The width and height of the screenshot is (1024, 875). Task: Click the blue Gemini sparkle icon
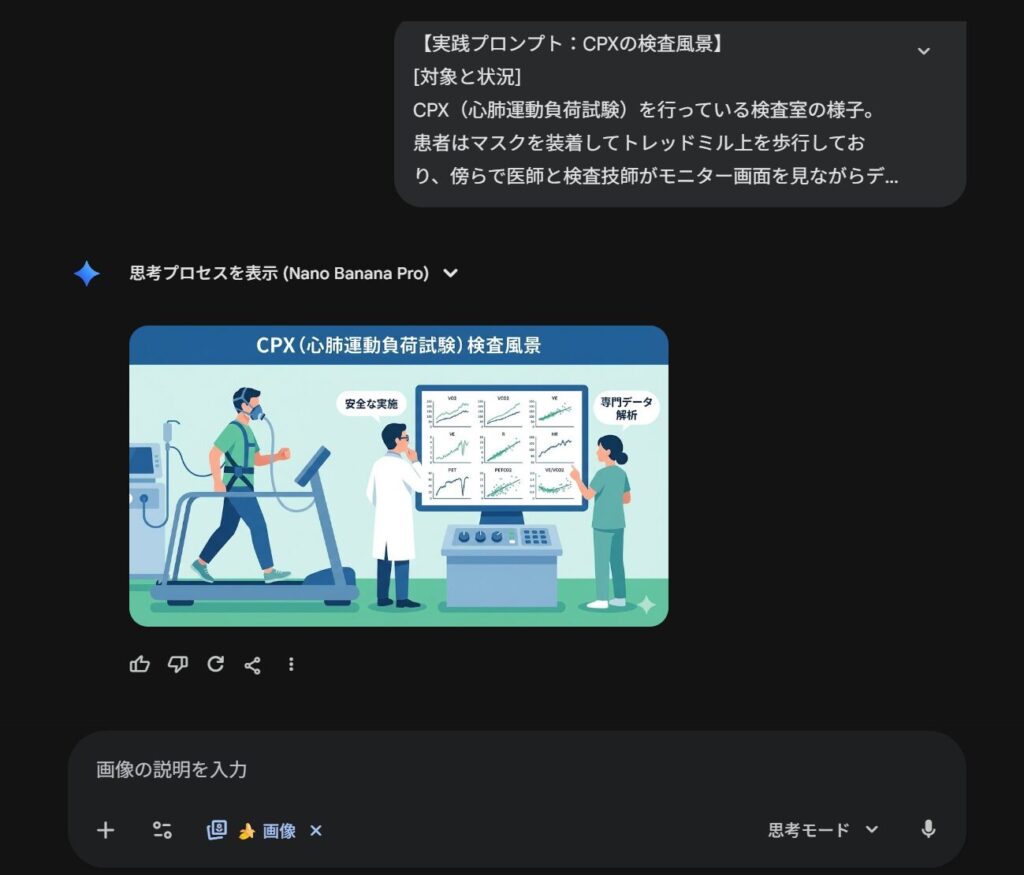(87, 273)
